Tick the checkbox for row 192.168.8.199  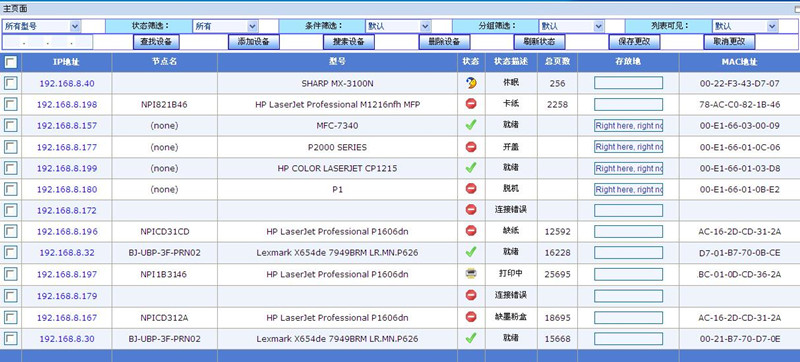pyautogui.click(x=10, y=168)
